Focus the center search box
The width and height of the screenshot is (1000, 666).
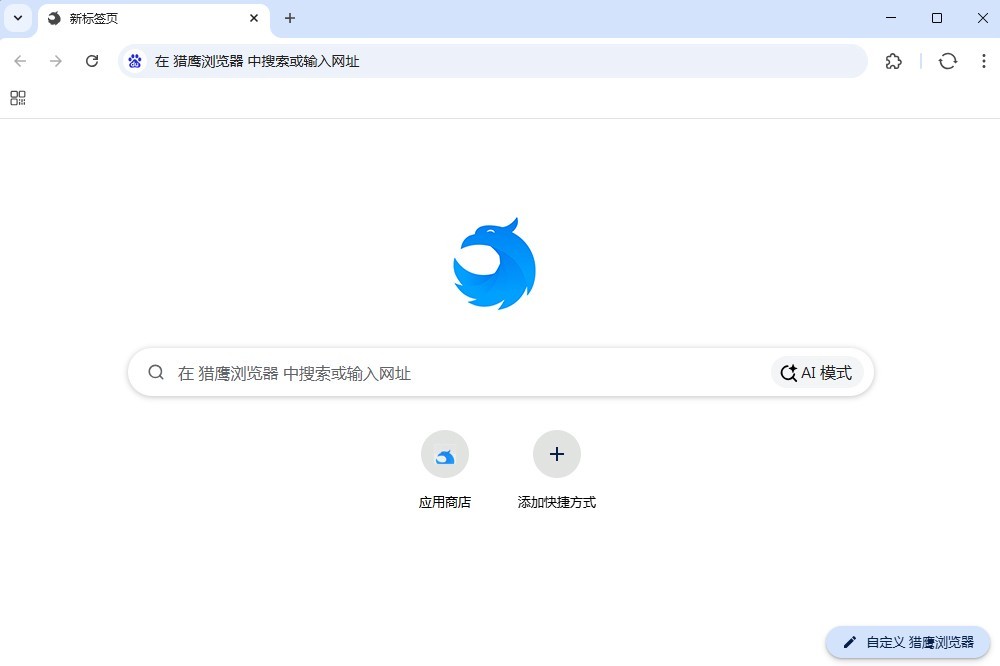point(501,373)
